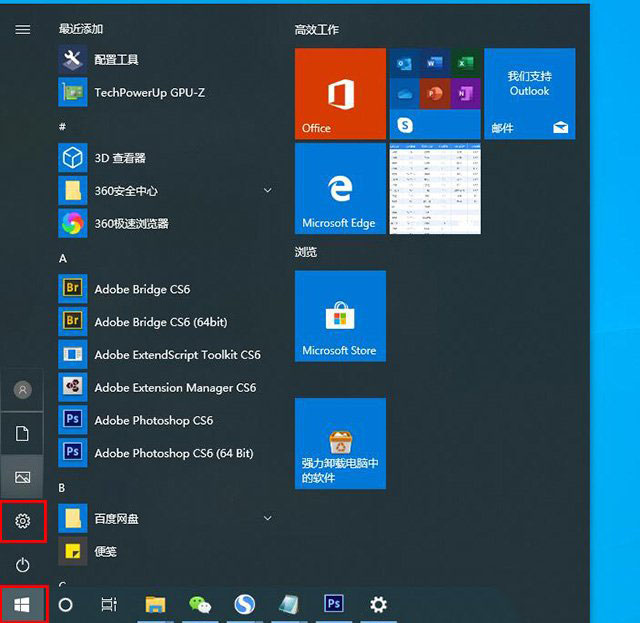
Task: Open Cortana search circle on taskbar
Action: [x=65, y=605]
